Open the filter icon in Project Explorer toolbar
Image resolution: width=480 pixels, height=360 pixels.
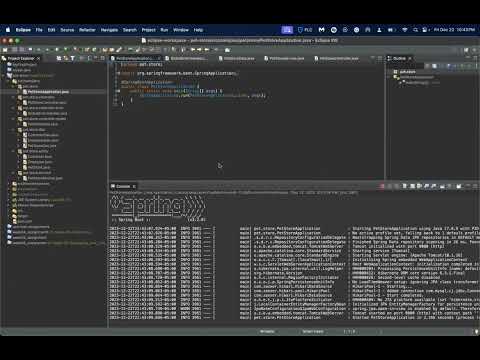[72, 59]
